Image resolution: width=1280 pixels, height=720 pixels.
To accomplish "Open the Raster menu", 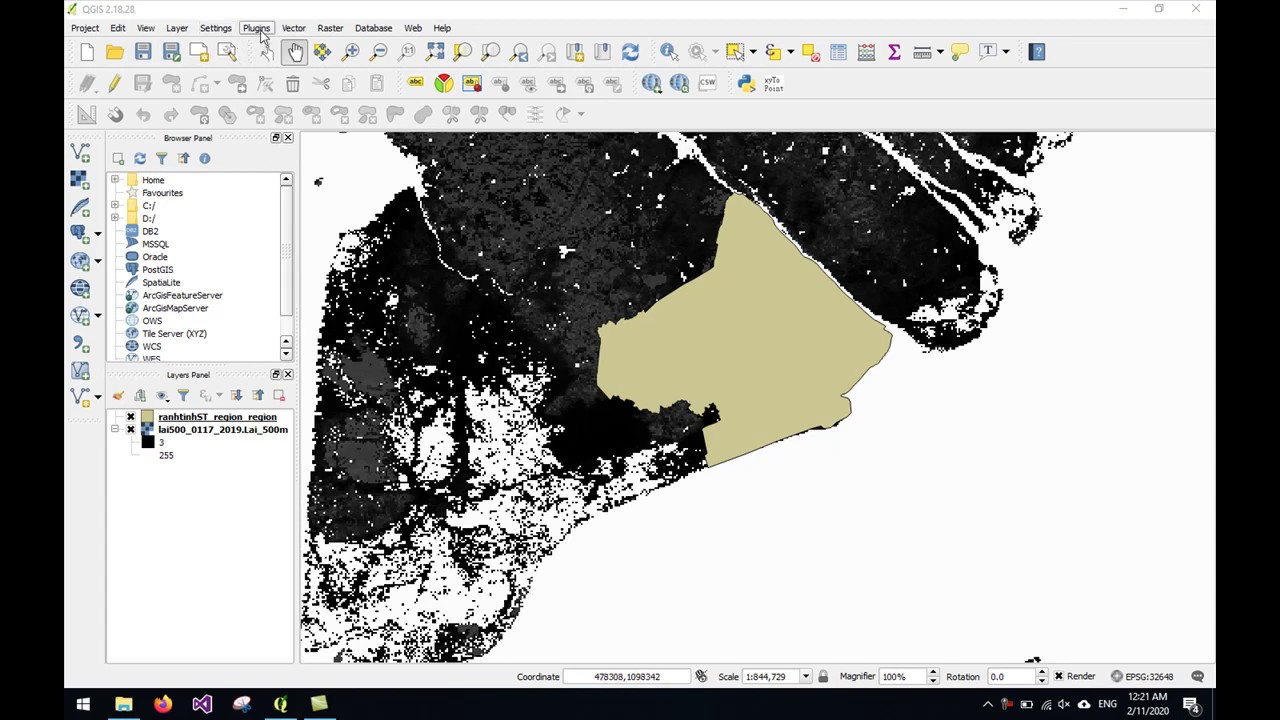I will point(330,28).
